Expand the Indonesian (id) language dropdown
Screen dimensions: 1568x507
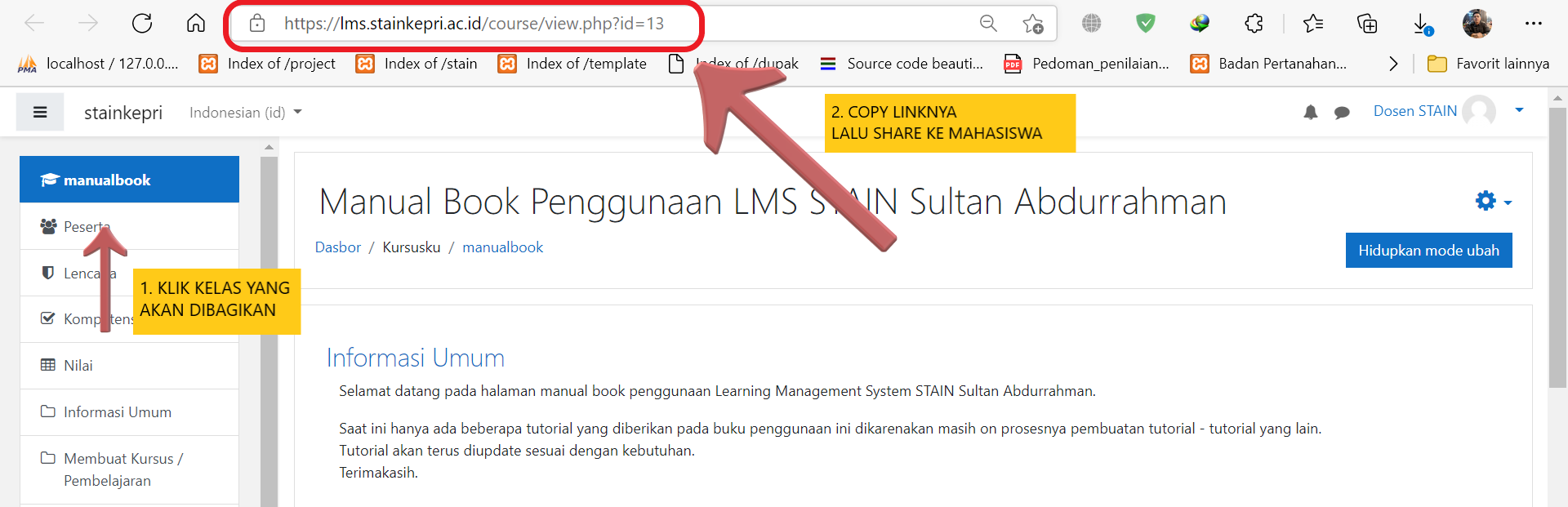(x=246, y=113)
